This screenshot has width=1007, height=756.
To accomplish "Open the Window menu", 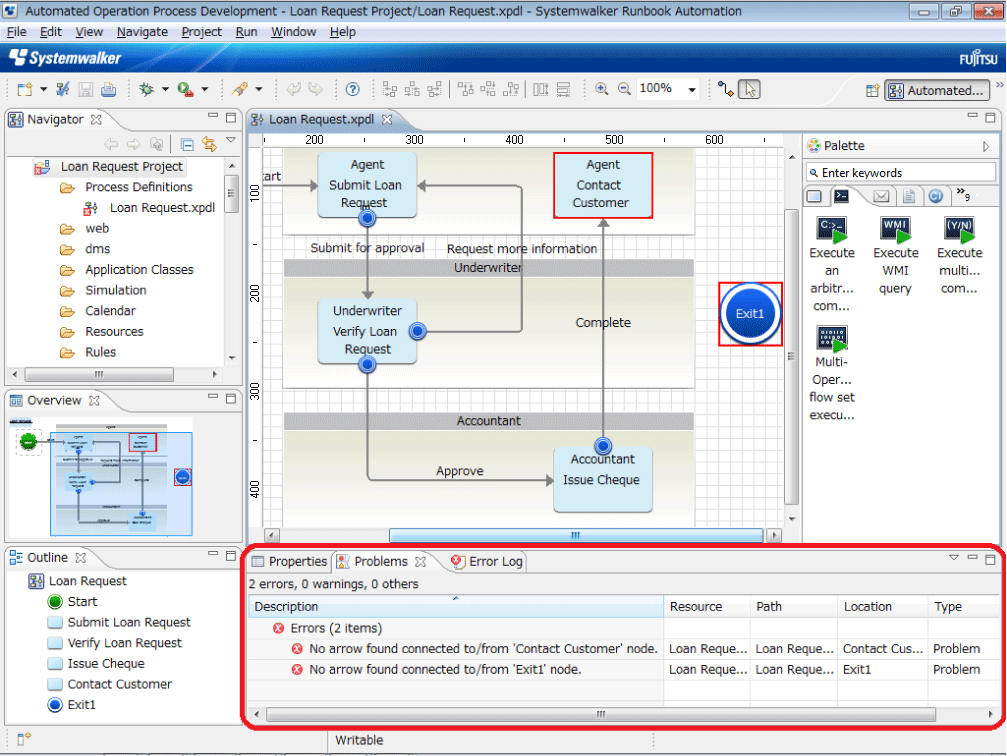I will (293, 31).
